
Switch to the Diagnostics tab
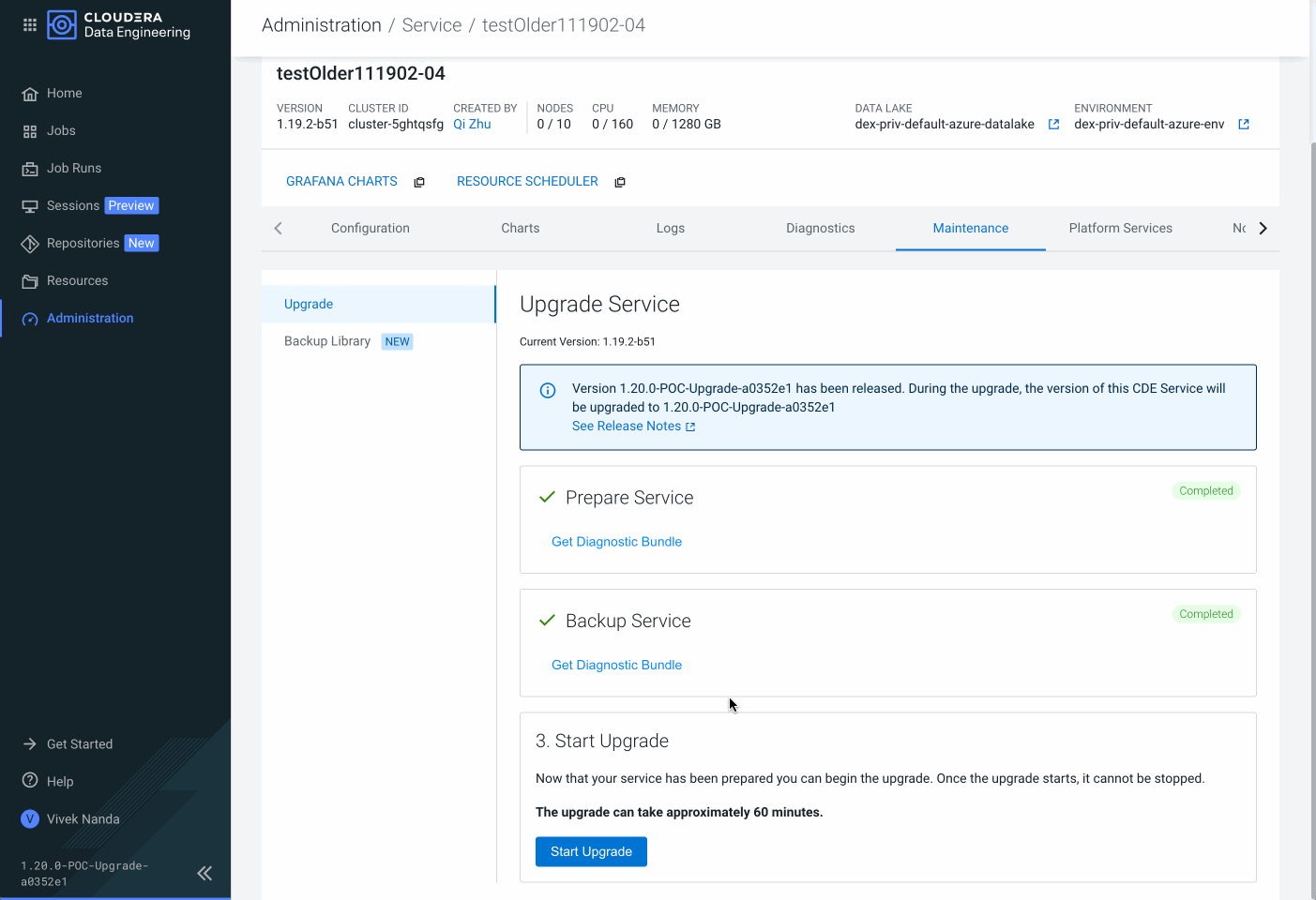(820, 228)
